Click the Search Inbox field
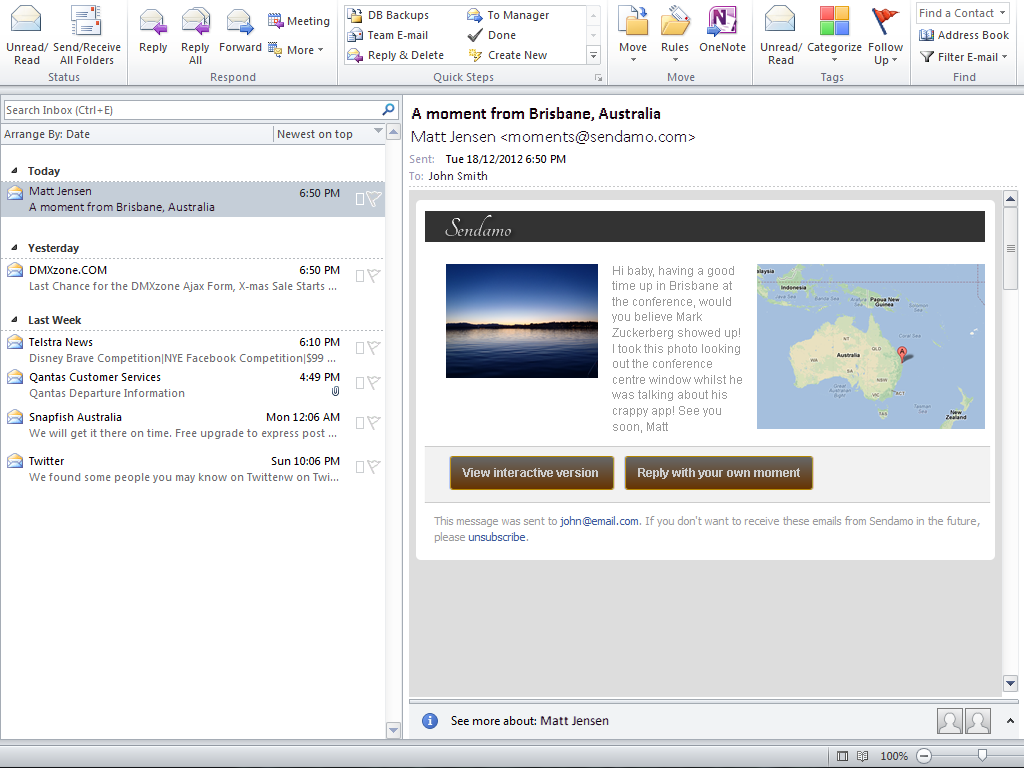 click(190, 110)
